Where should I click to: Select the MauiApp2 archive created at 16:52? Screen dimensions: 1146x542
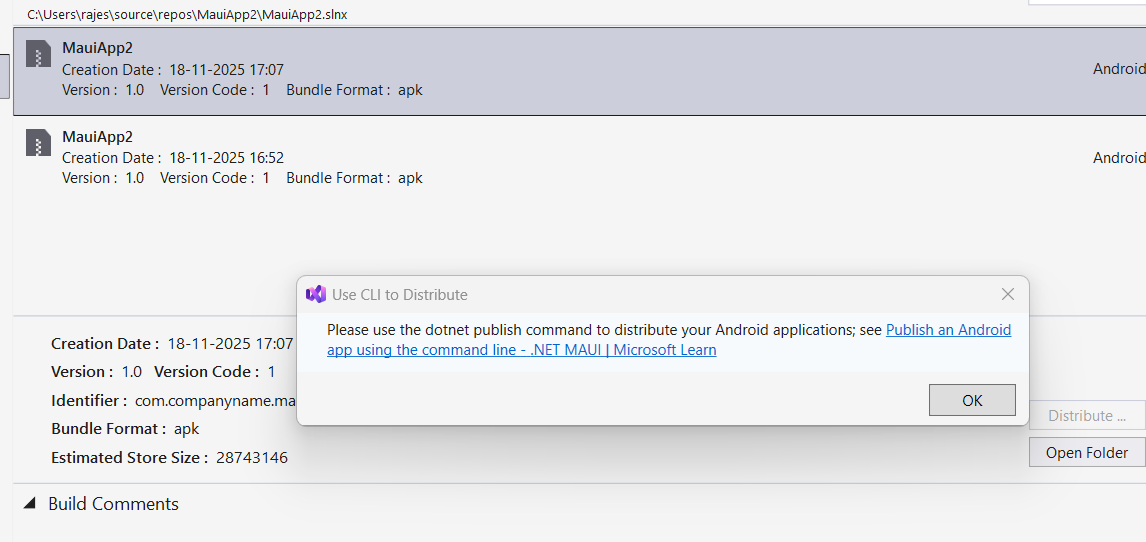pos(580,158)
